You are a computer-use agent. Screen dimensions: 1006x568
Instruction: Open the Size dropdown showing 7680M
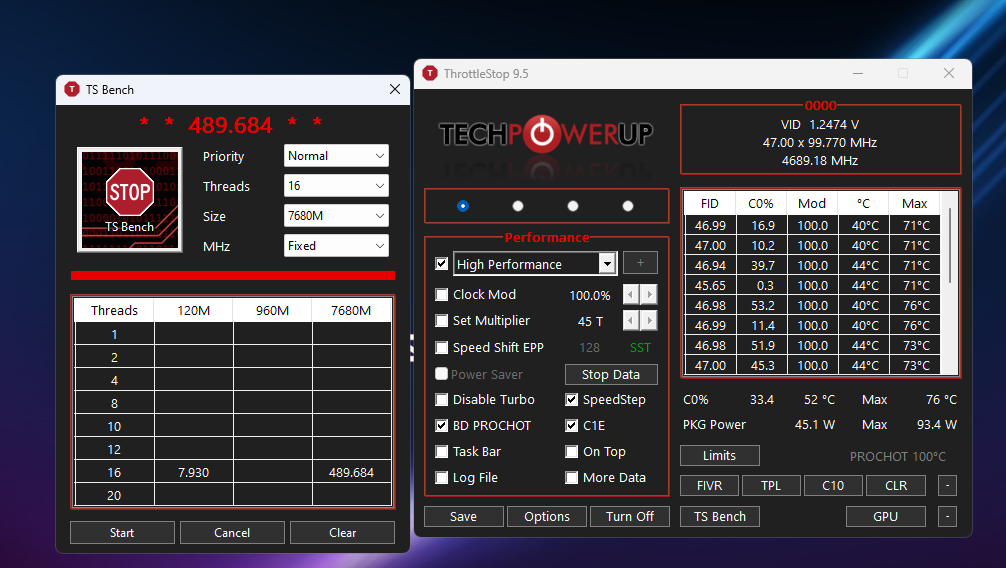[x=336, y=216]
